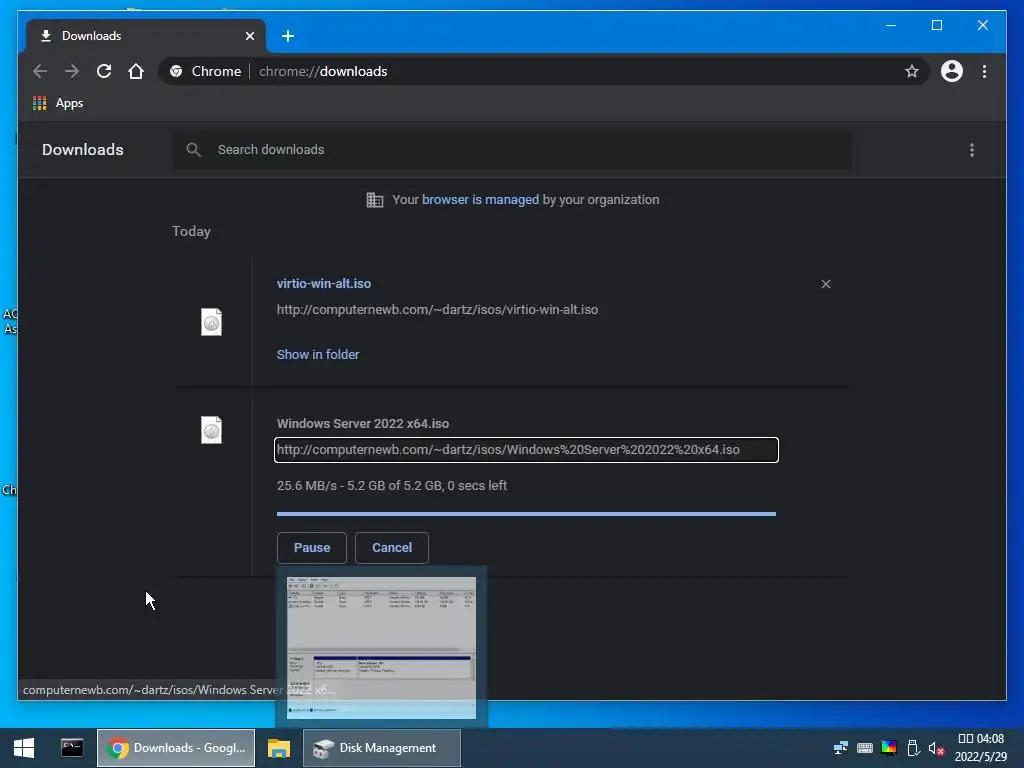Reload the downloads page
Image resolution: width=1024 pixels, height=768 pixels.
[x=104, y=71]
